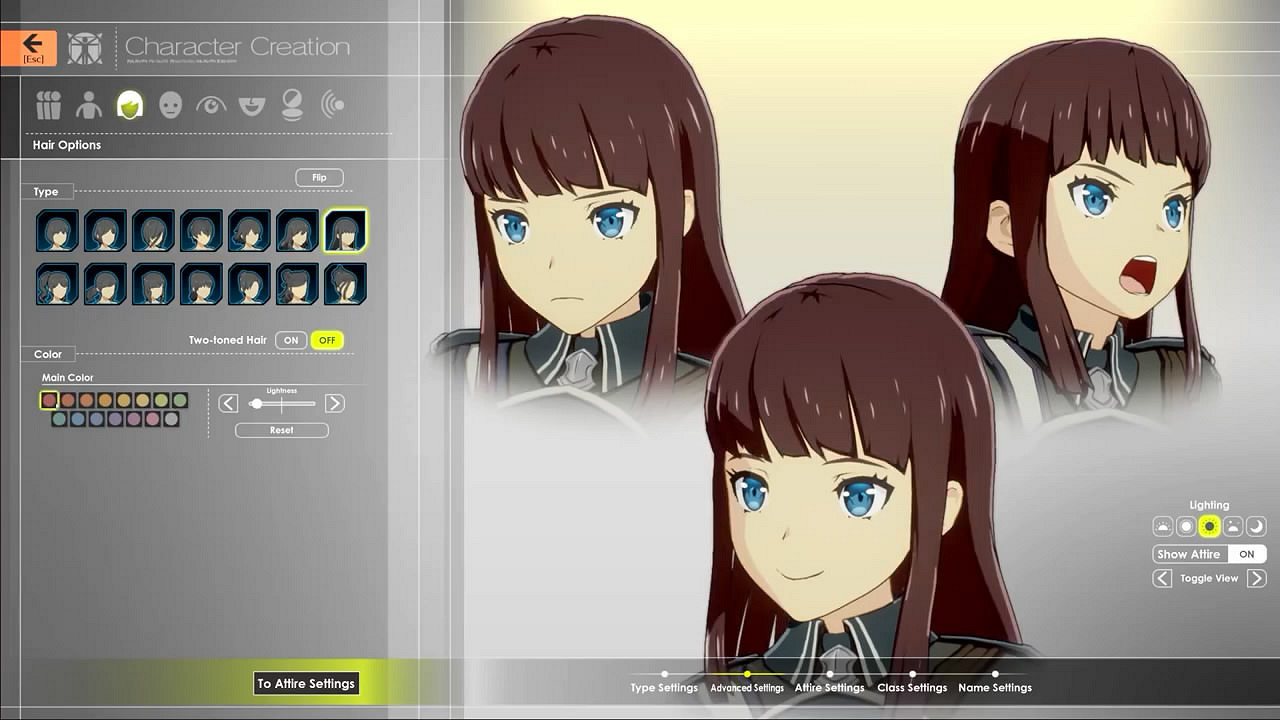Viewport: 1280px width, 720px height.
Task: Select the moon night lighting icon
Action: tap(1256, 526)
